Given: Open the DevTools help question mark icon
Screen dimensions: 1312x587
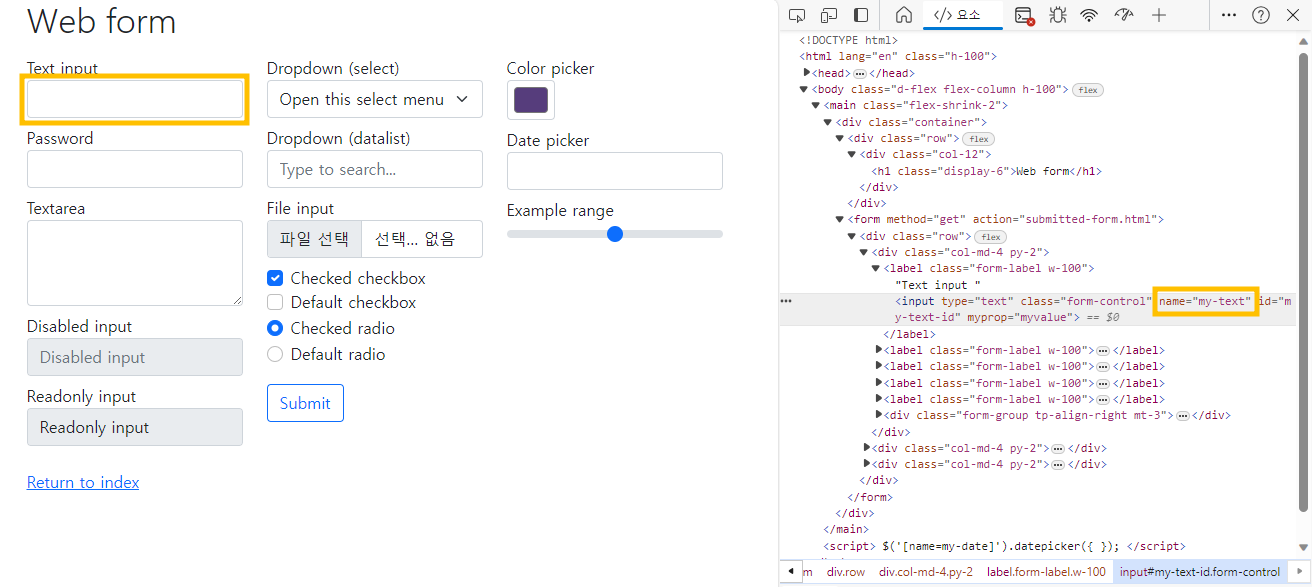Looking at the screenshot, I should 1261,15.
